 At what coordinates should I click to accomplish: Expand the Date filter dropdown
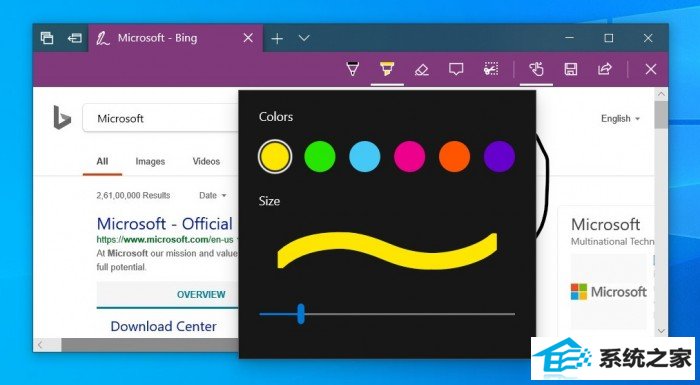click(212, 195)
